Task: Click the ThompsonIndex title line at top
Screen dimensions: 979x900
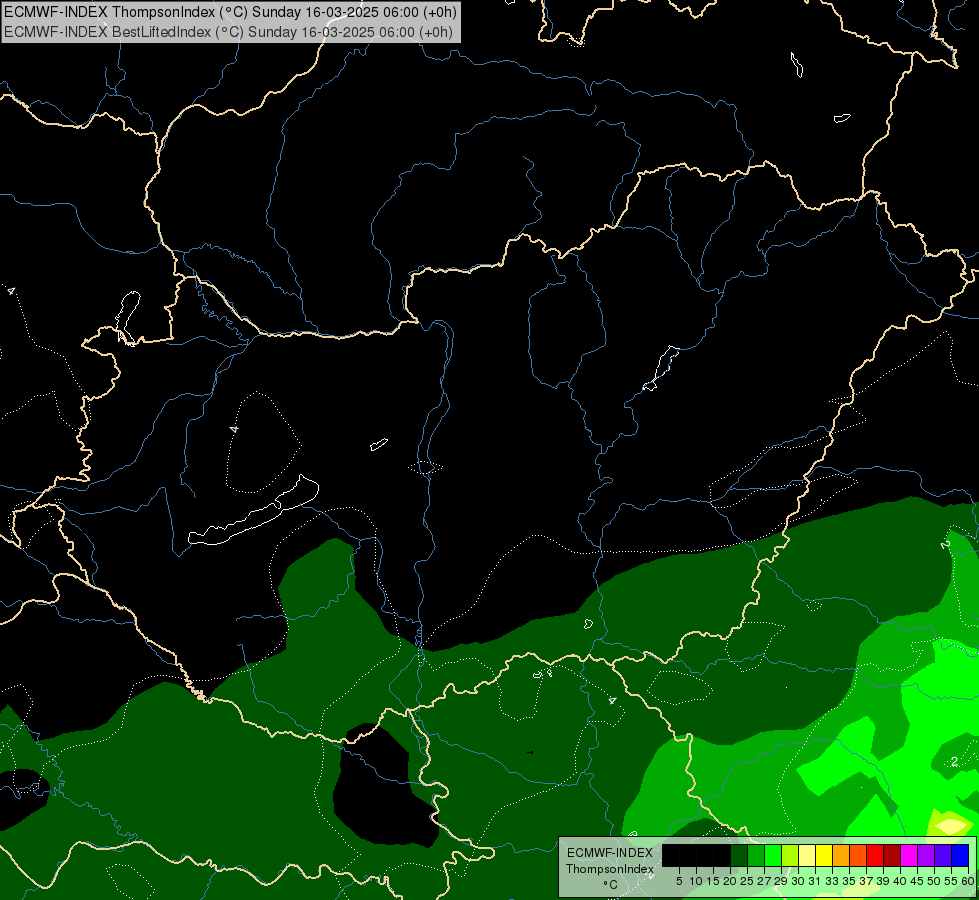Action: (230, 12)
